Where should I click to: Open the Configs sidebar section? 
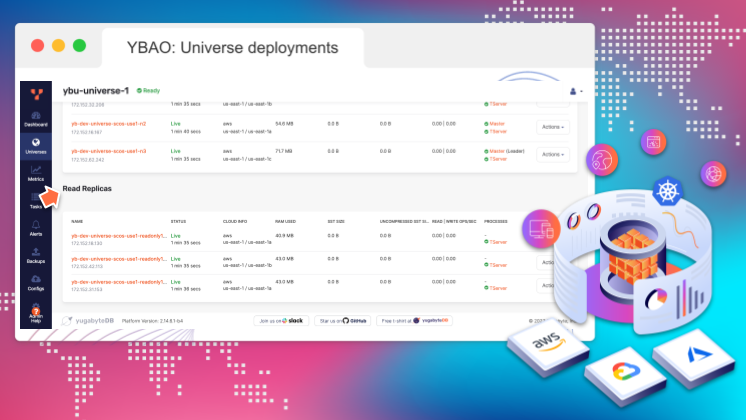click(36, 283)
